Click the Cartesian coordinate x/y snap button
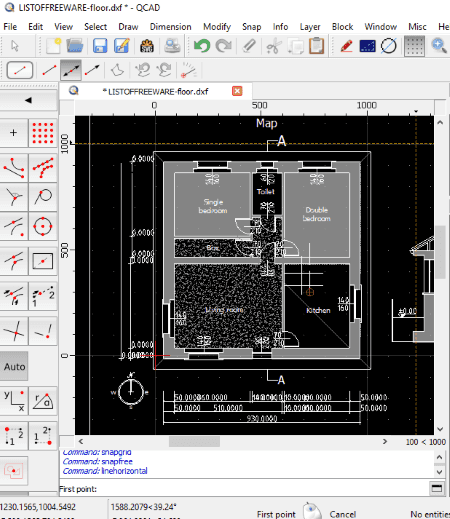Viewport: 450px width, 519px height. (13, 401)
